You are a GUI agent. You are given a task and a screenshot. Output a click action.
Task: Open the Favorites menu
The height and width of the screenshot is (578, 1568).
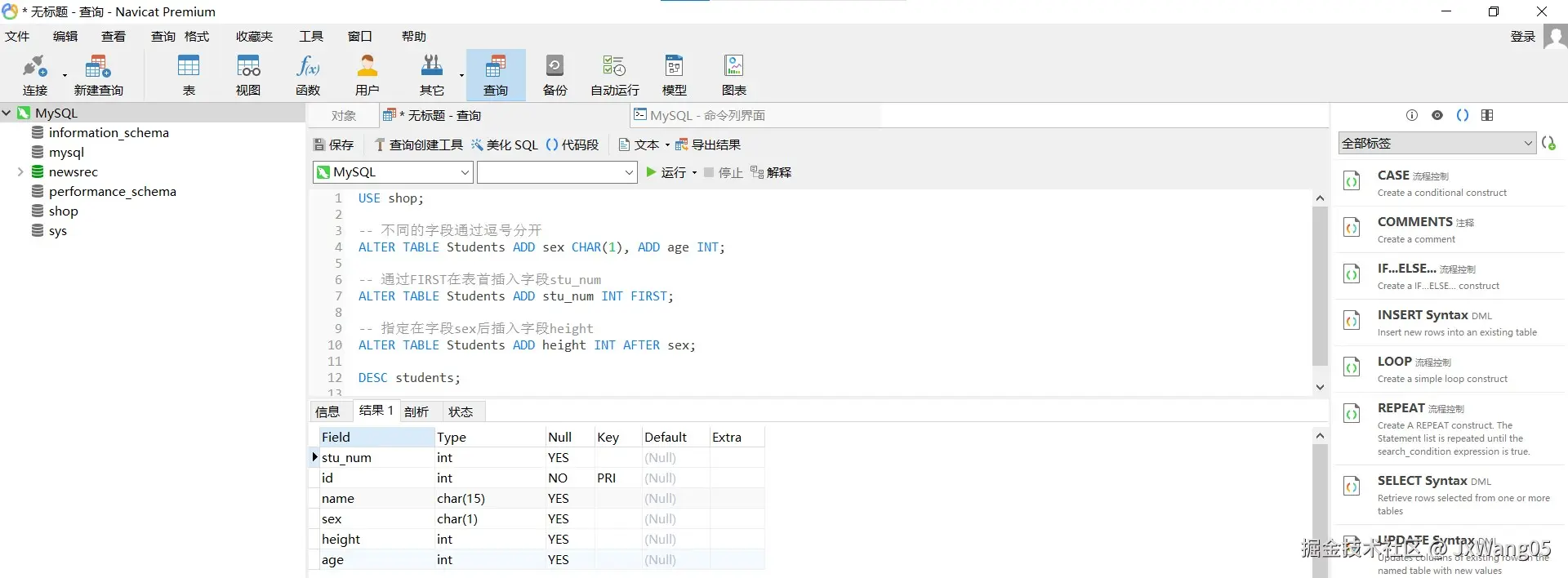(254, 37)
